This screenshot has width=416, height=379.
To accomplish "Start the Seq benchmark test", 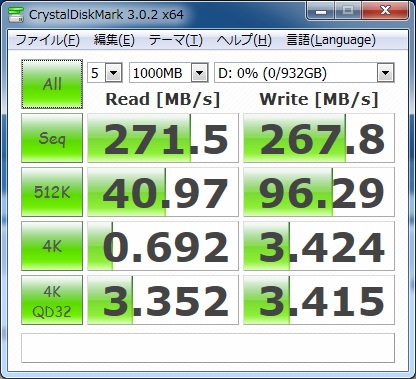I will pos(52,138).
